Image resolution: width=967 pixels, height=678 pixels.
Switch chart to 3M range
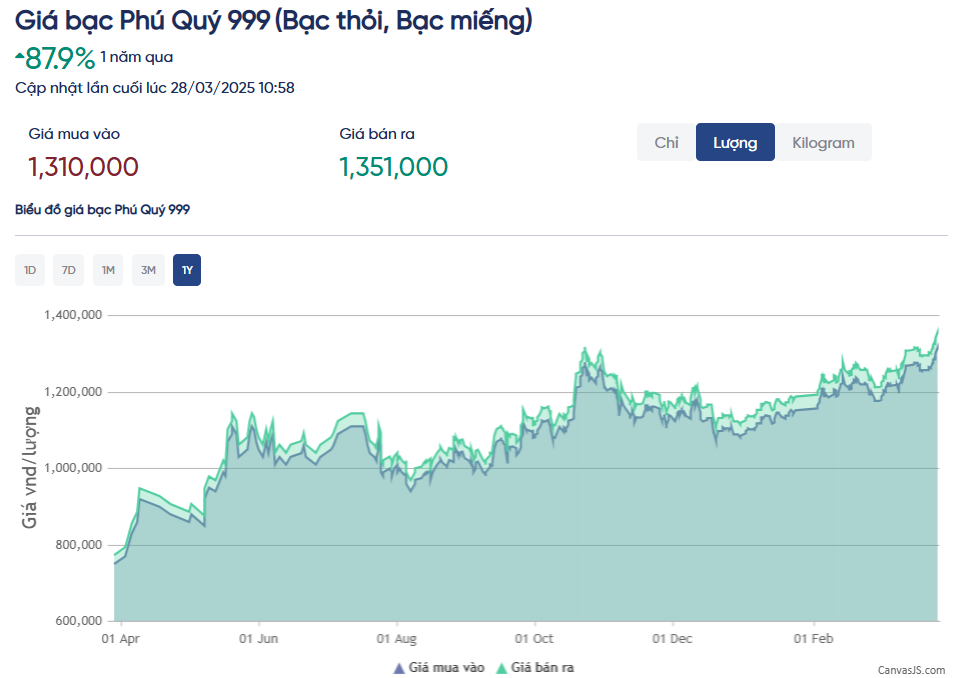point(148,270)
